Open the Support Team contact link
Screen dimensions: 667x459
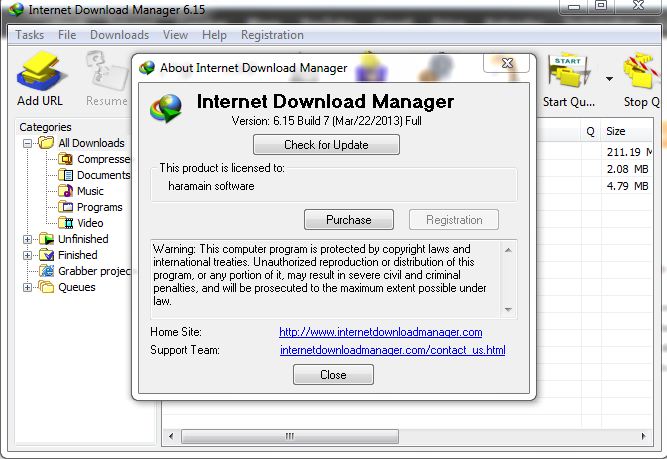tap(393, 350)
